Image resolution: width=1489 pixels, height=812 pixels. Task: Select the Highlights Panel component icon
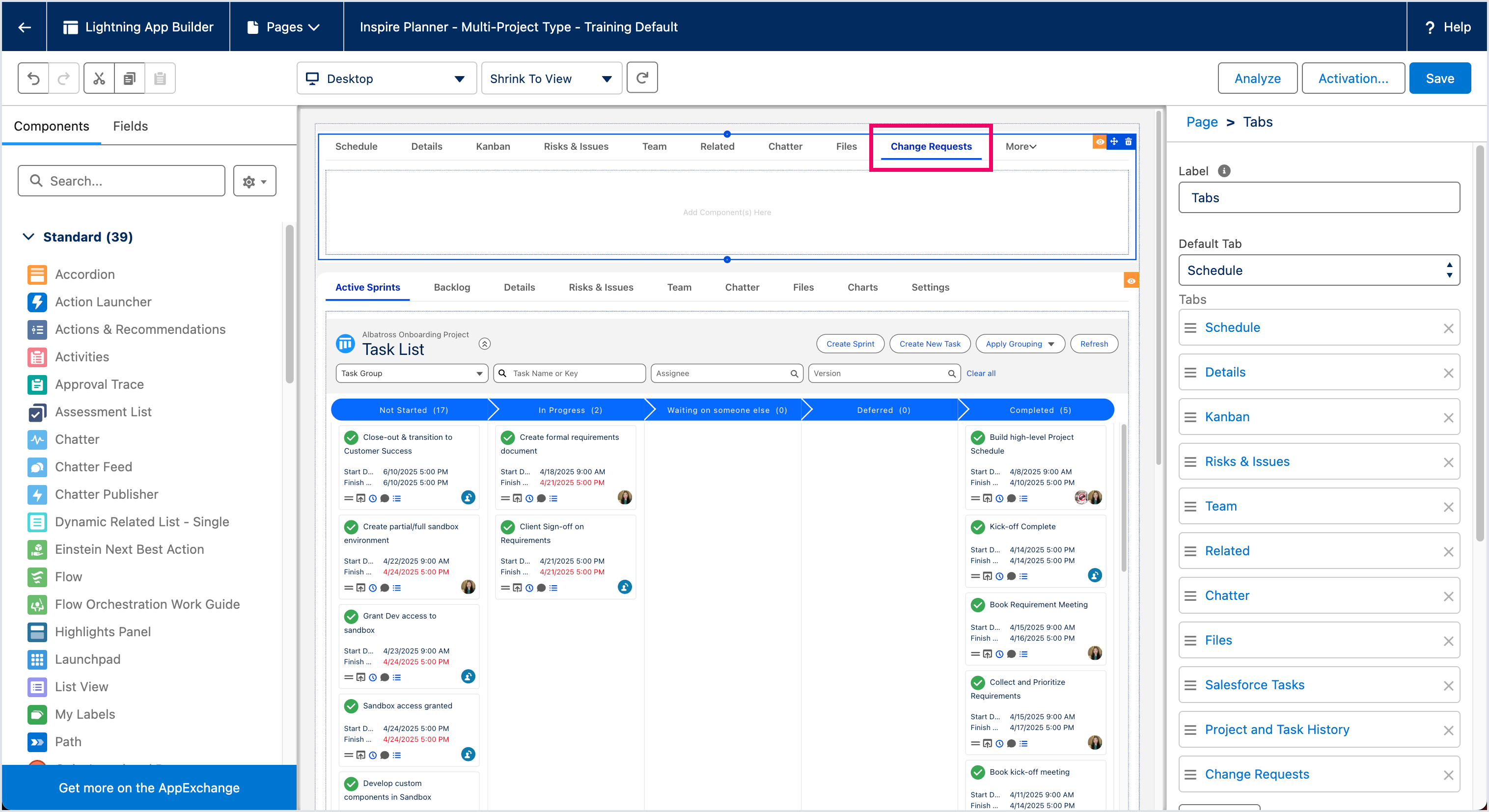point(37,632)
